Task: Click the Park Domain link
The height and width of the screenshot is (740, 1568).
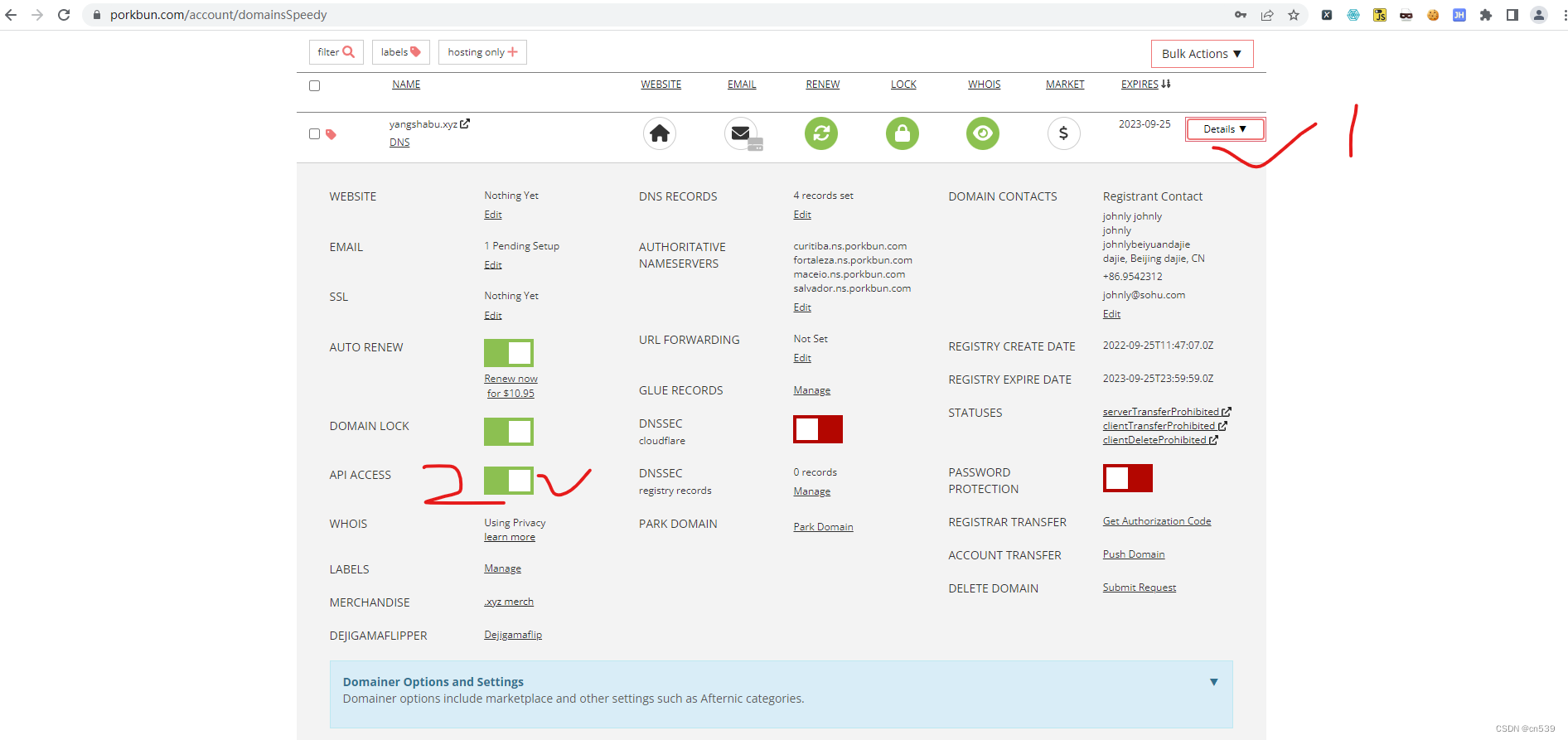Action: coord(823,527)
